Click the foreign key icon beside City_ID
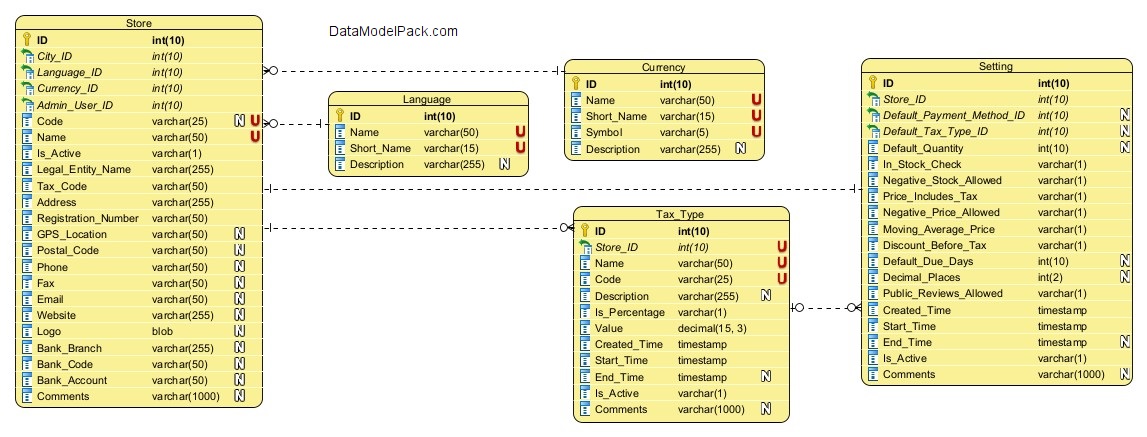The image size is (1147, 437). (26, 56)
